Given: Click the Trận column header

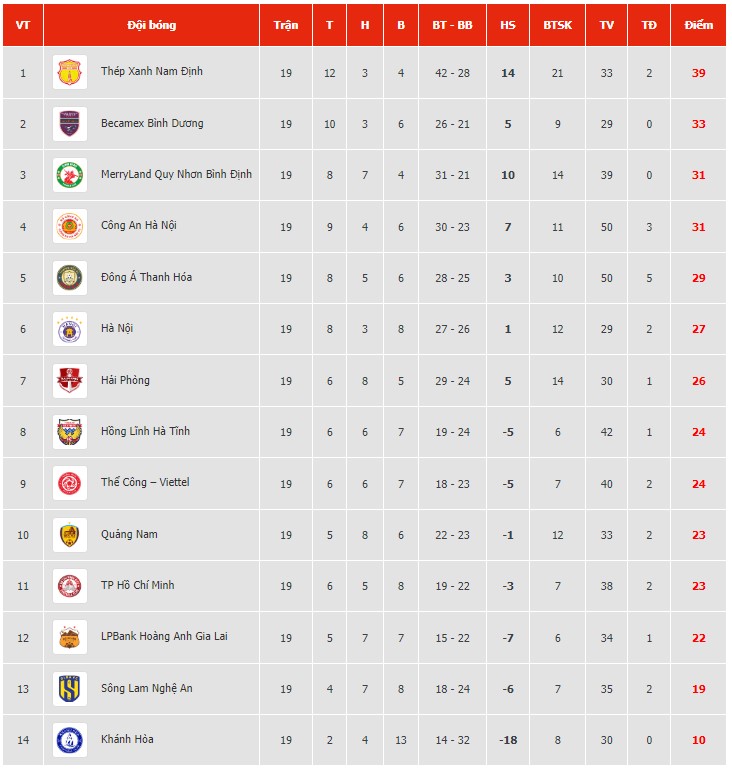Looking at the screenshot, I should coord(286,25).
